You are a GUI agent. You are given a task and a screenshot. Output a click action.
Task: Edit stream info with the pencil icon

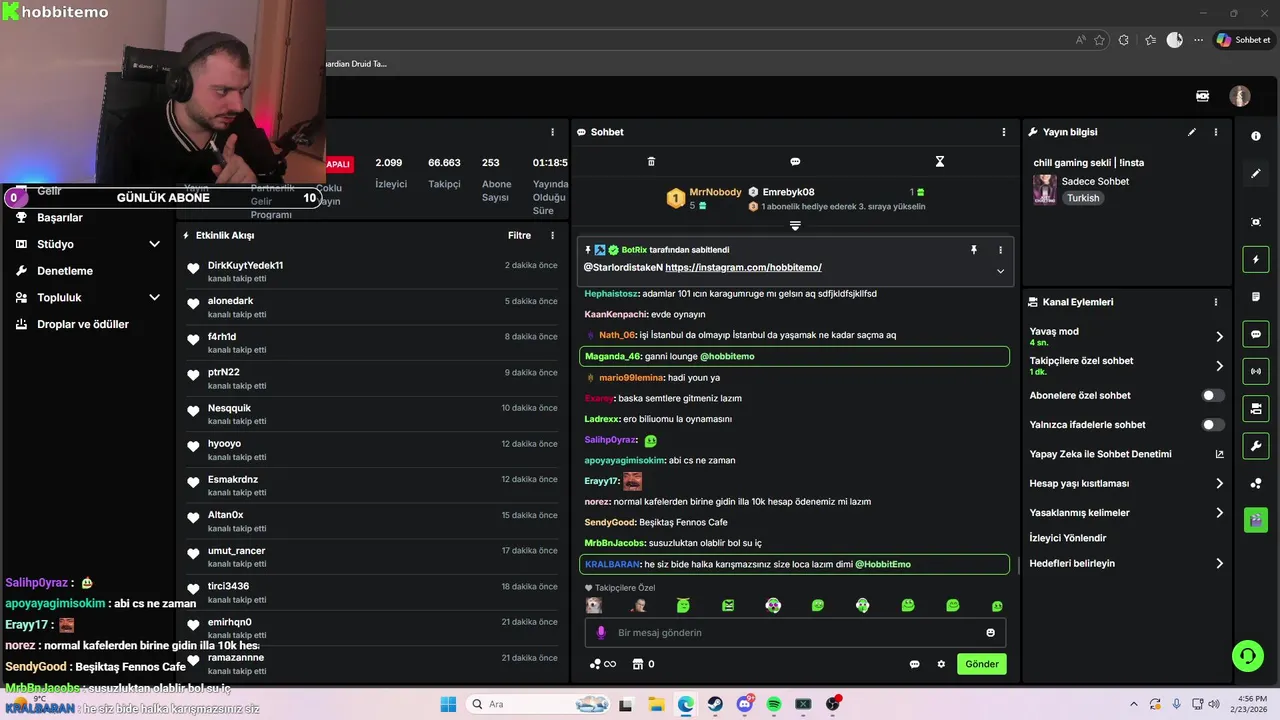click(x=1192, y=132)
